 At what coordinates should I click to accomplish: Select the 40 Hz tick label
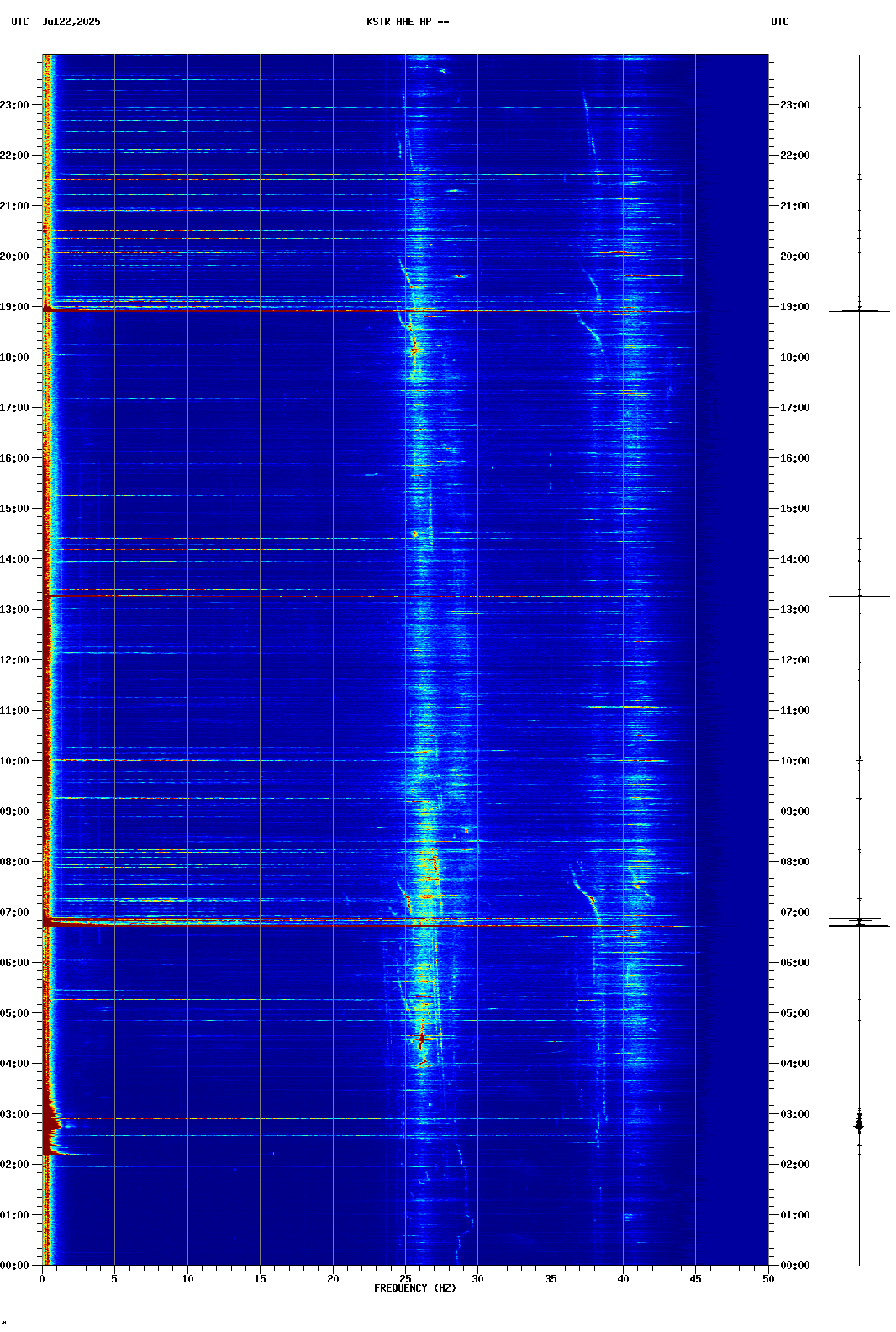click(x=623, y=1279)
